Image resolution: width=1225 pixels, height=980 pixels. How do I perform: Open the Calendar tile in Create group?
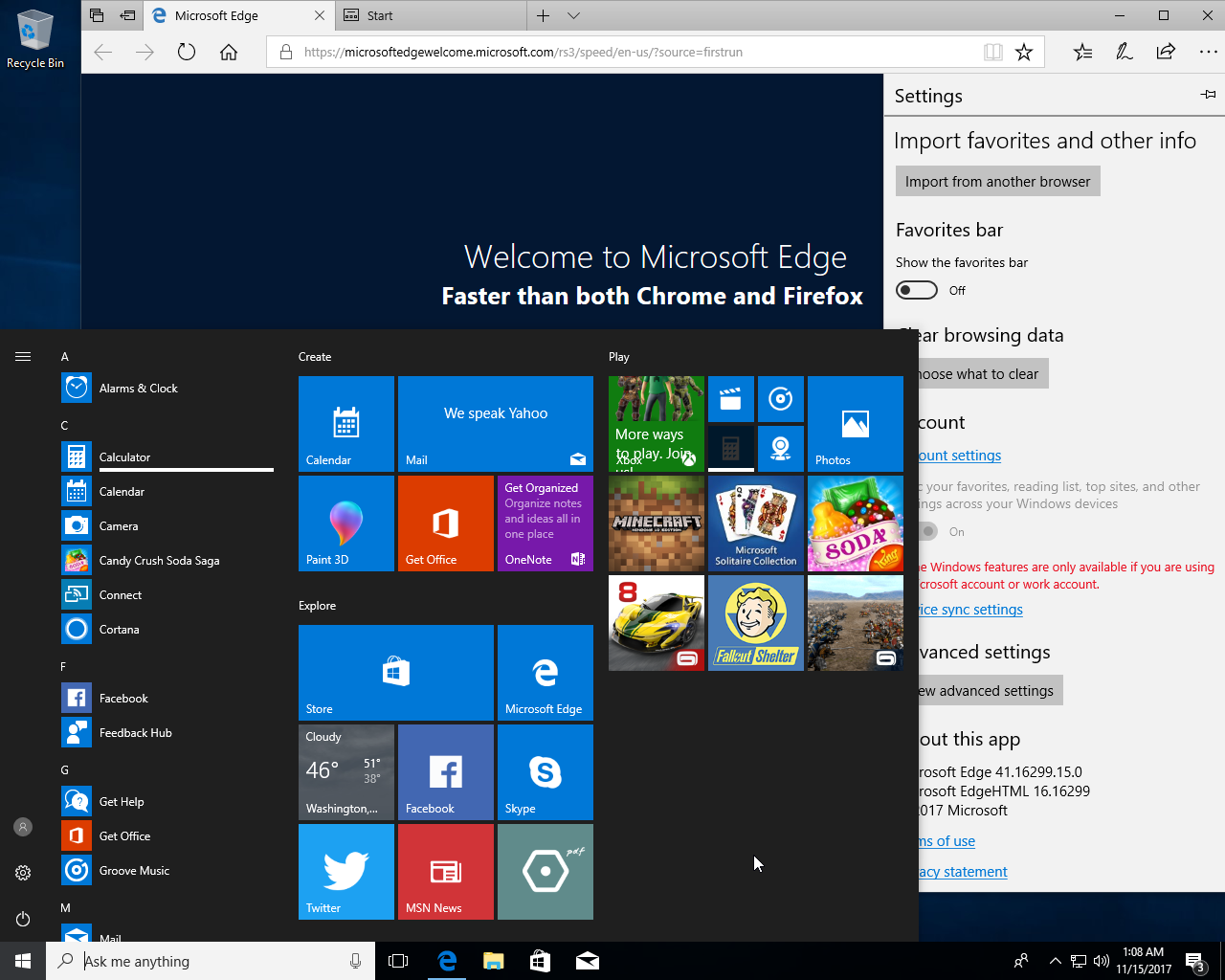tap(346, 424)
